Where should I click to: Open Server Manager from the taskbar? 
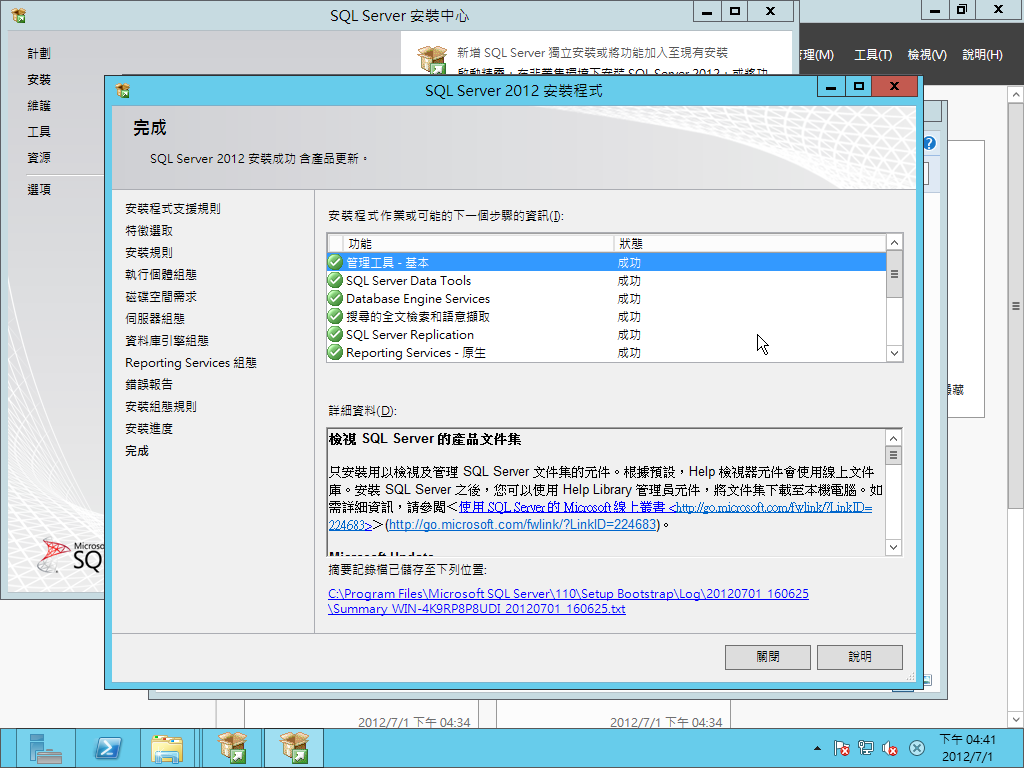click(x=45, y=748)
